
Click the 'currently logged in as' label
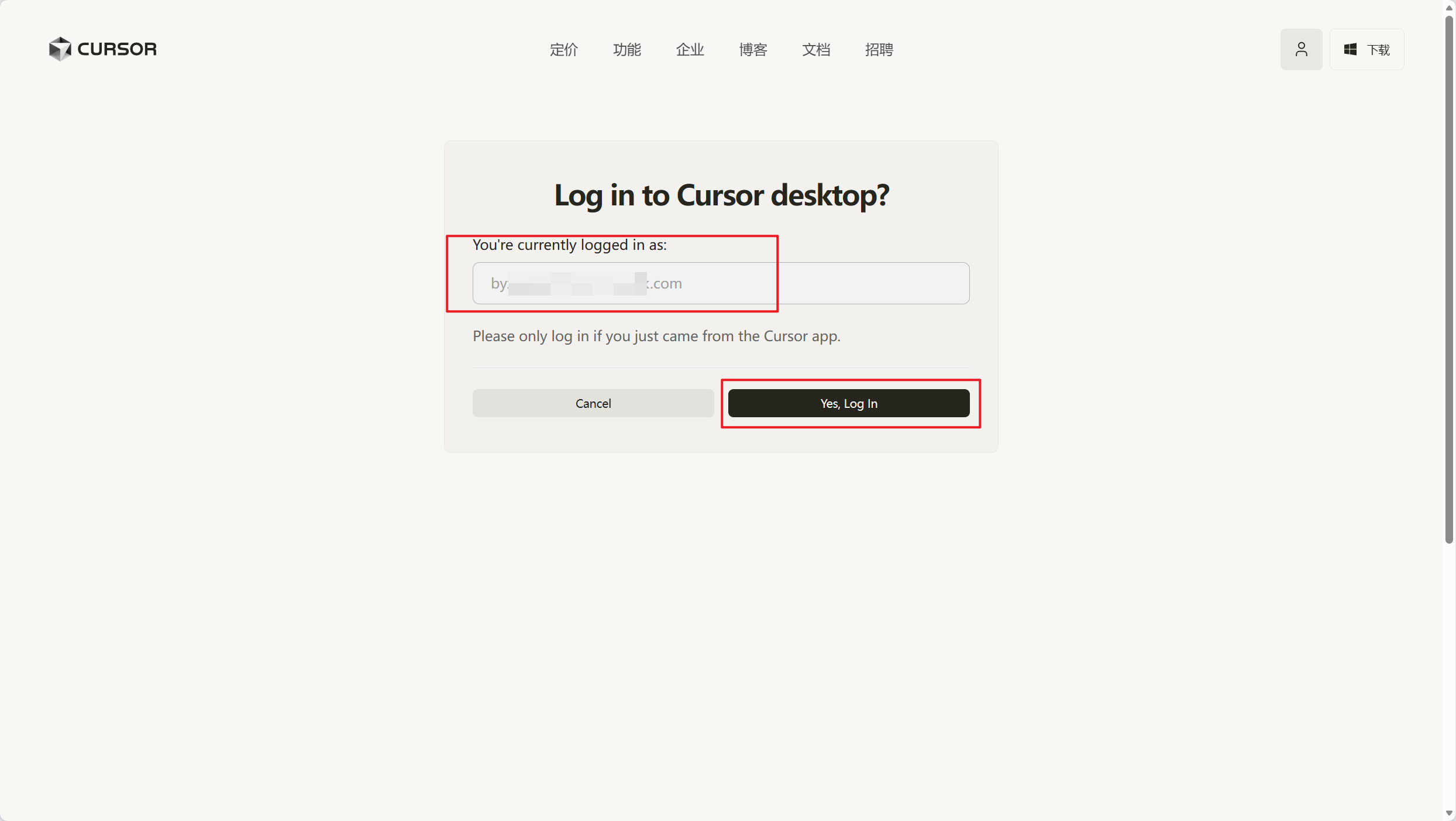569,245
